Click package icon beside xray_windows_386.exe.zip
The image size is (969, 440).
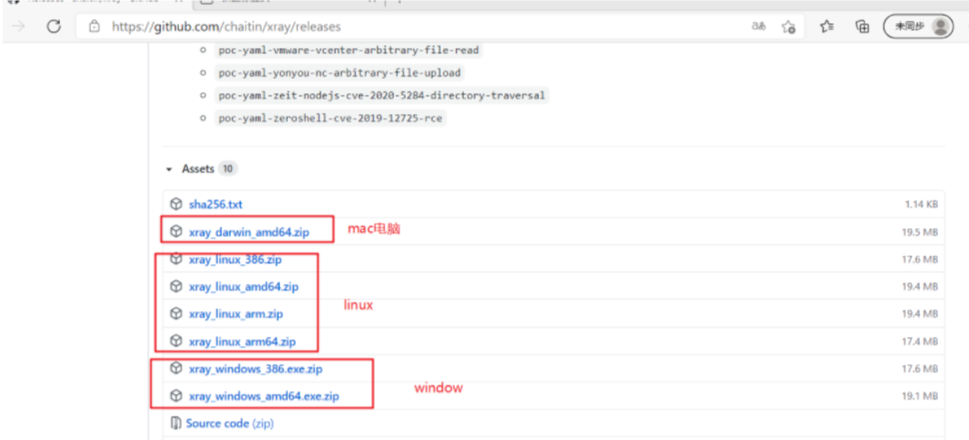[x=176, y=369]
